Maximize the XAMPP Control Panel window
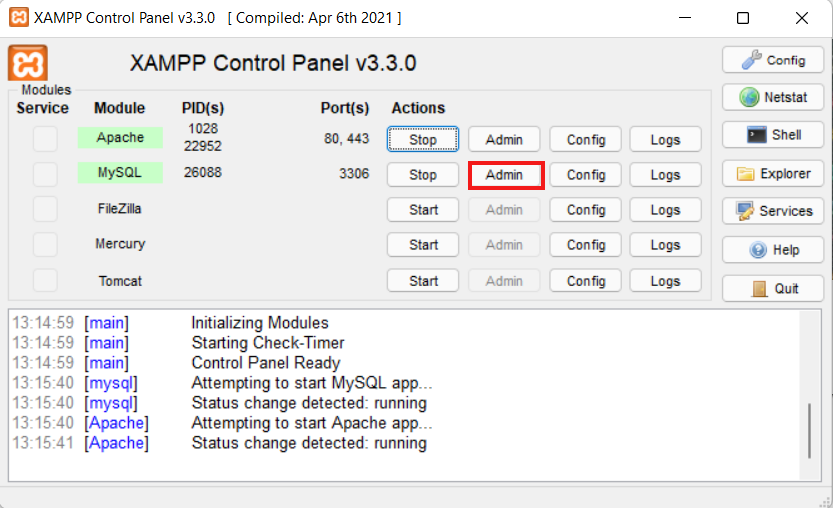The image size is (833, 508). pyautogui.click(x=743, y=18)
